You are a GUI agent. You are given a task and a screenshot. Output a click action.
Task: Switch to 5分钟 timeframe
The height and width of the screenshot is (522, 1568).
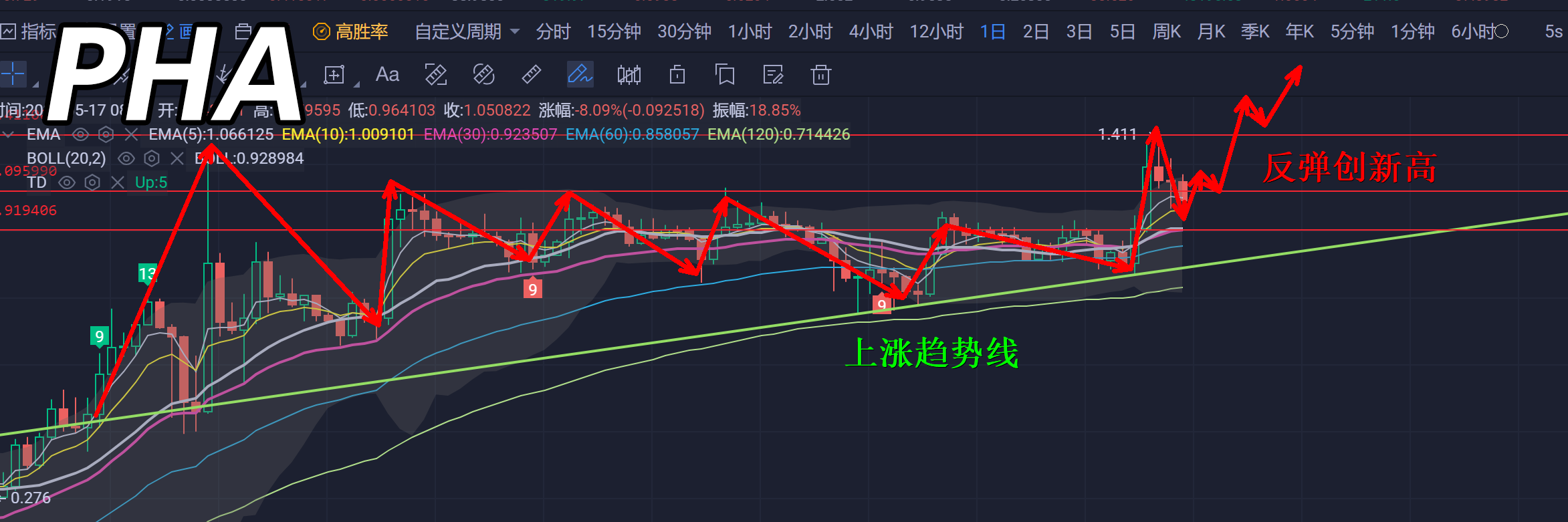tap(1352, 31)
